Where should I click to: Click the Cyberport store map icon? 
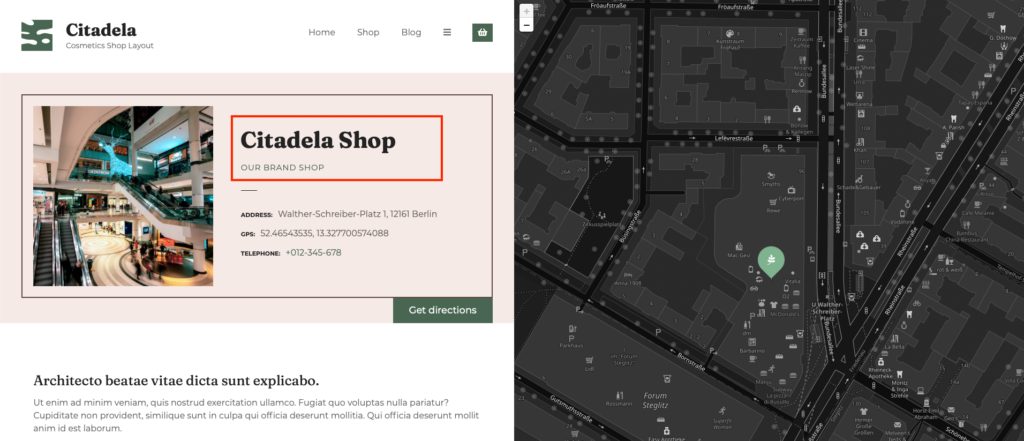point(791,189)
